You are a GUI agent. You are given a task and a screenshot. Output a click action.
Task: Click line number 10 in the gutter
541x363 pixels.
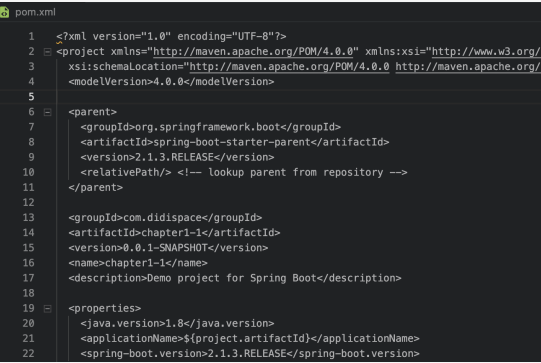(29, 172)
